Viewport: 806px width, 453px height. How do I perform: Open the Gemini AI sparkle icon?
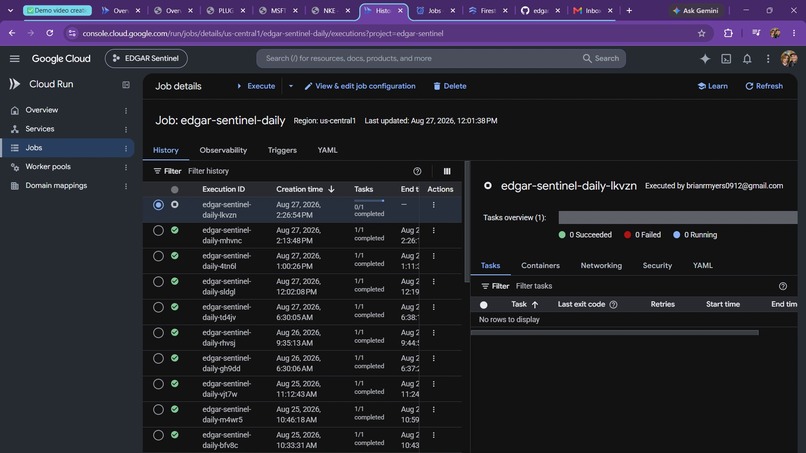coord(705,59)
